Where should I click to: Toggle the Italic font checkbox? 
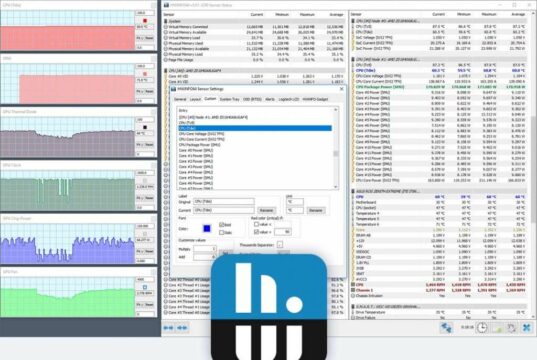click(x=221, y=233)
